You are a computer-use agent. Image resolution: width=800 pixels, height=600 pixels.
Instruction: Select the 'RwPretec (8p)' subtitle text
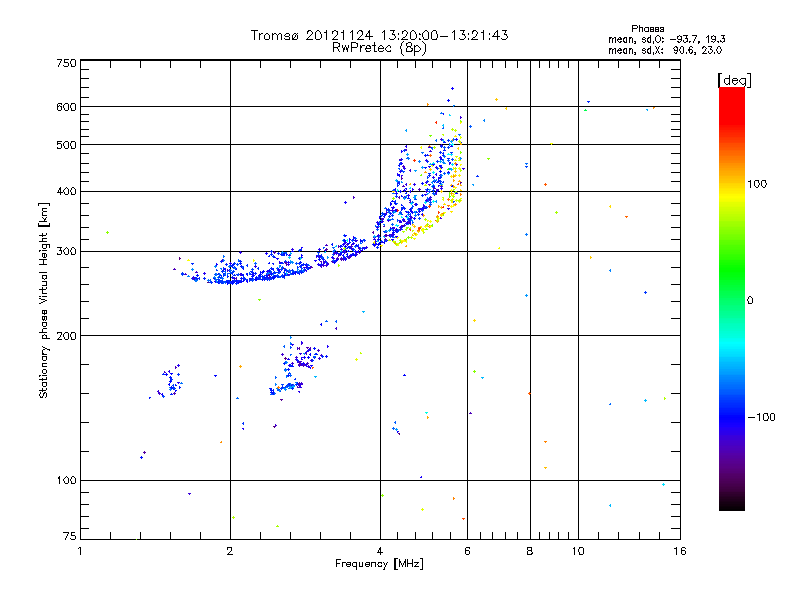pos(379,48)
